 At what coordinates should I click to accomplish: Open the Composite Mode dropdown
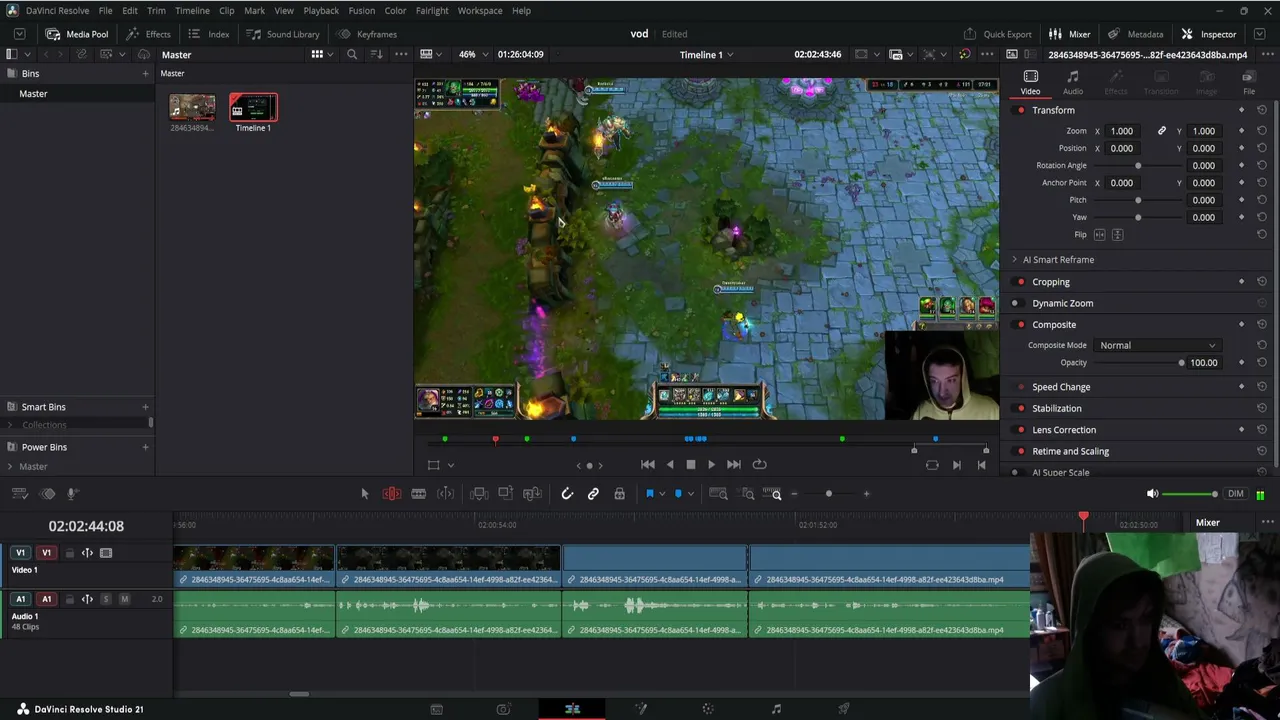tap(1157, 346)
